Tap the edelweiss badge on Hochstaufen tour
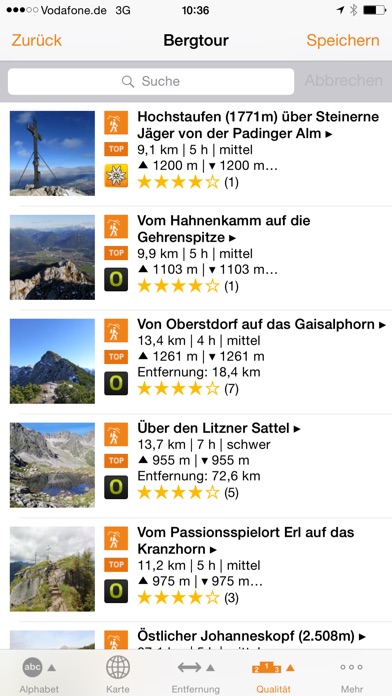This screenshot has width=392, height=696. pos(116,176)
